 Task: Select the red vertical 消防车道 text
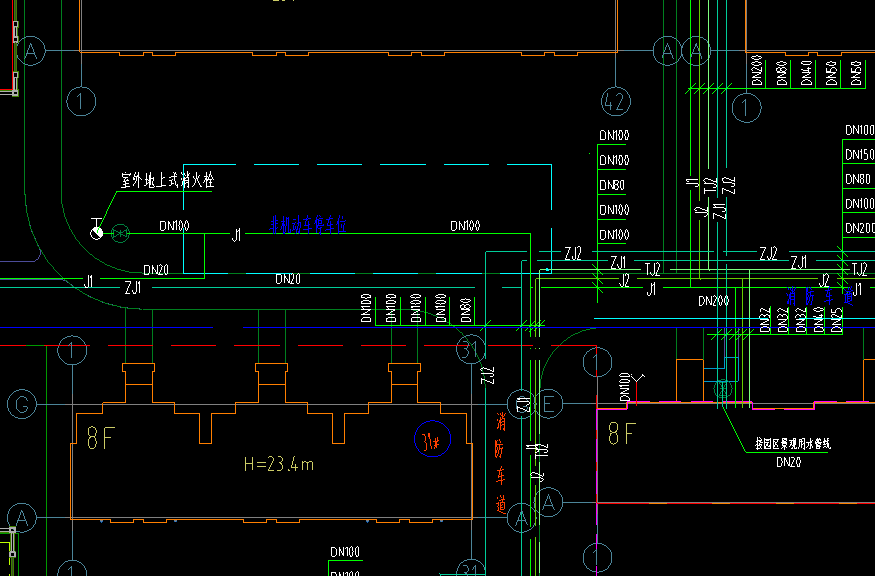pyautogui.click(x=501, y=463)
